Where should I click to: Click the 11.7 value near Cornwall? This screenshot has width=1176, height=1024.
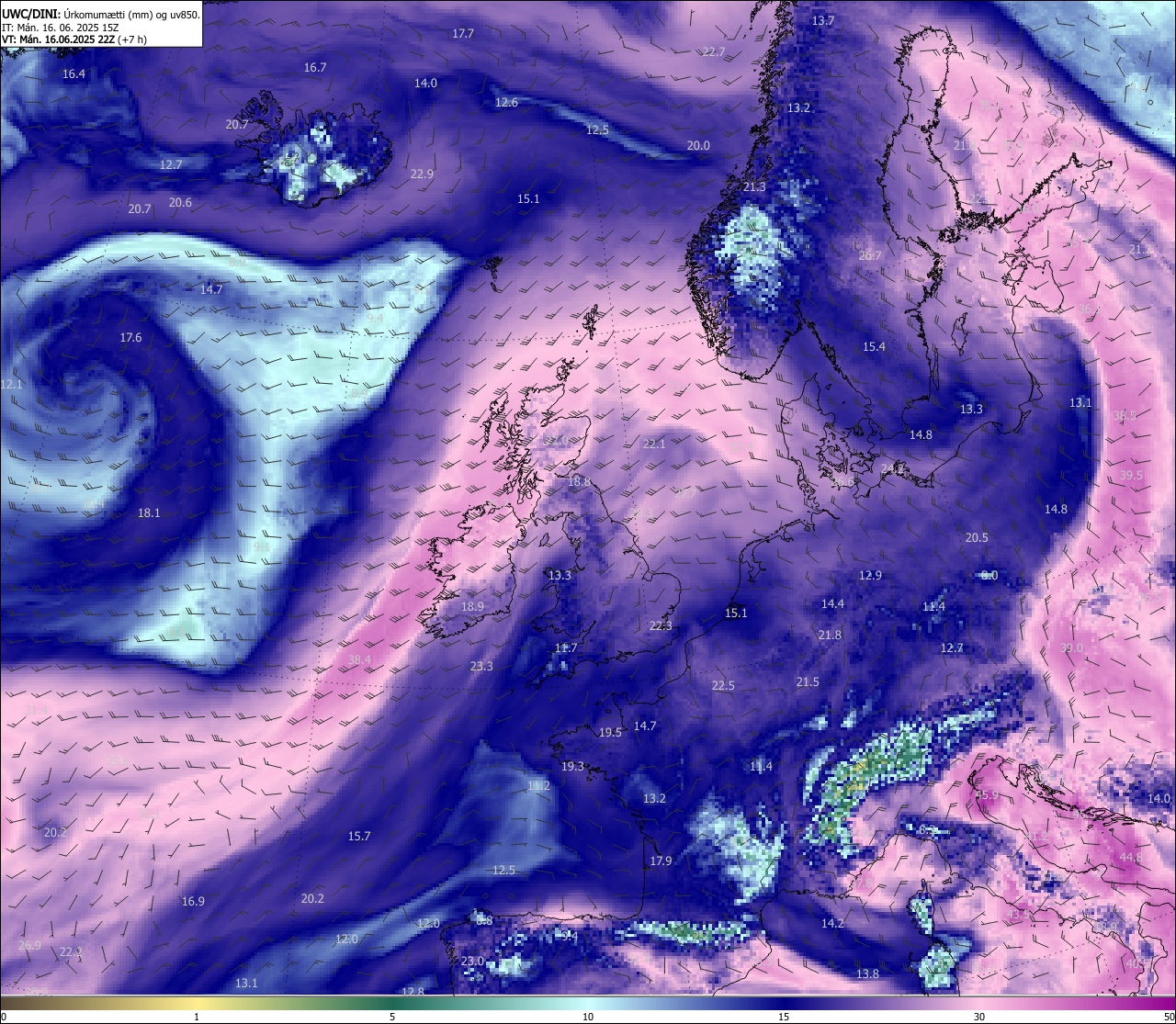click(566, 647)
